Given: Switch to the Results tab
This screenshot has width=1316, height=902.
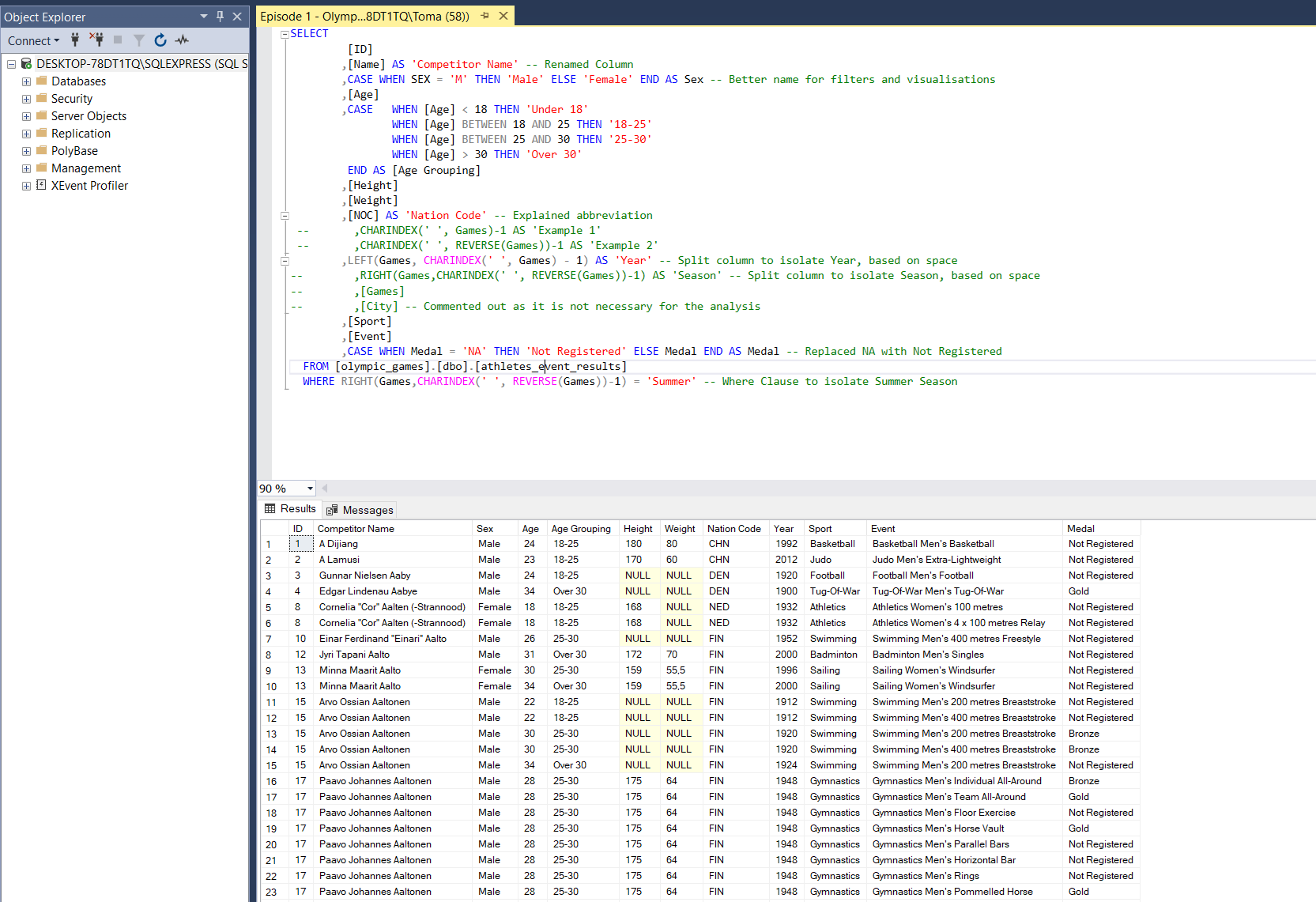Looking at the screenshot, I should pyautogui.click(x=290, y=509).
